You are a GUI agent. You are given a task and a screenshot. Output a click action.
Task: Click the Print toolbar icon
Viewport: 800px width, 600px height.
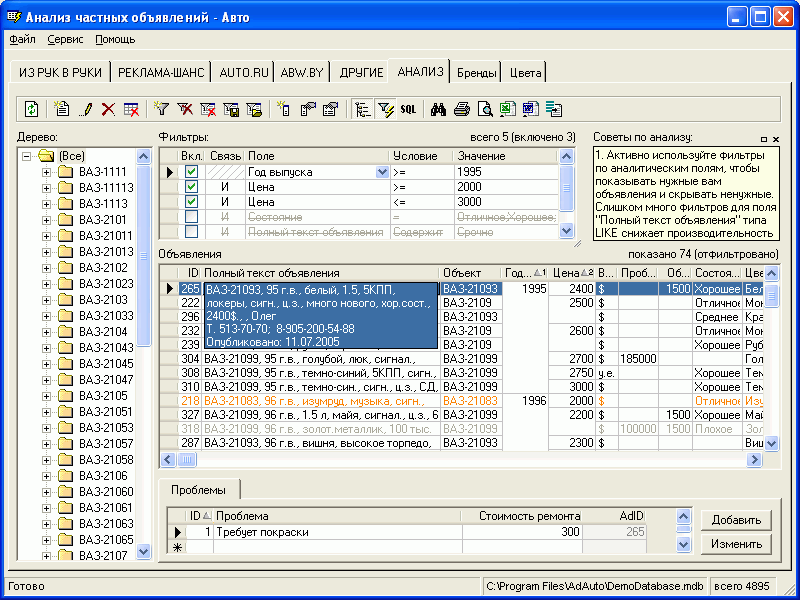(x=463, y=110)
